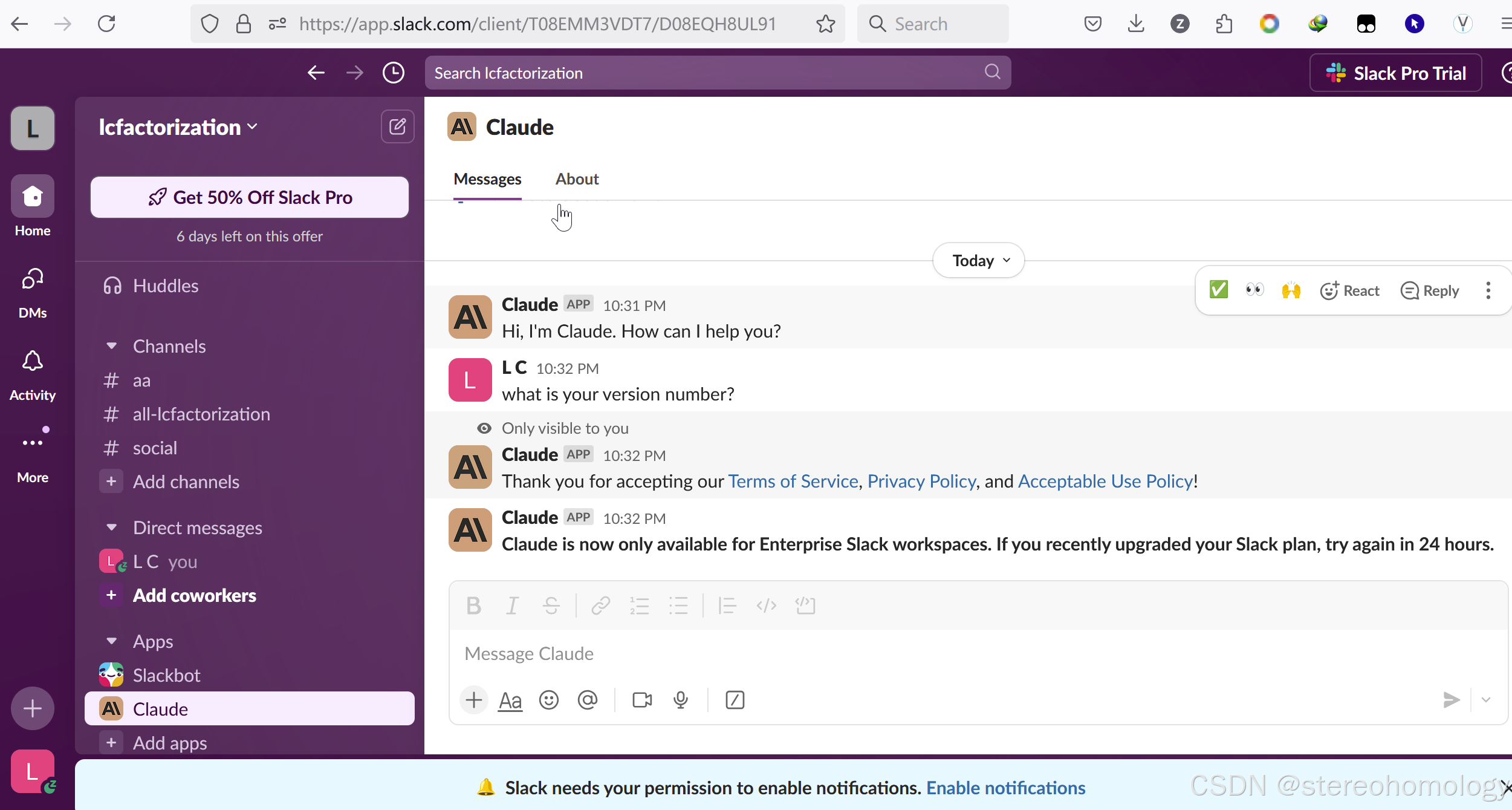Open the Terms of Service link
Image resolution: width=1512 pixels, height=810 pixels.
coord(793,482)
